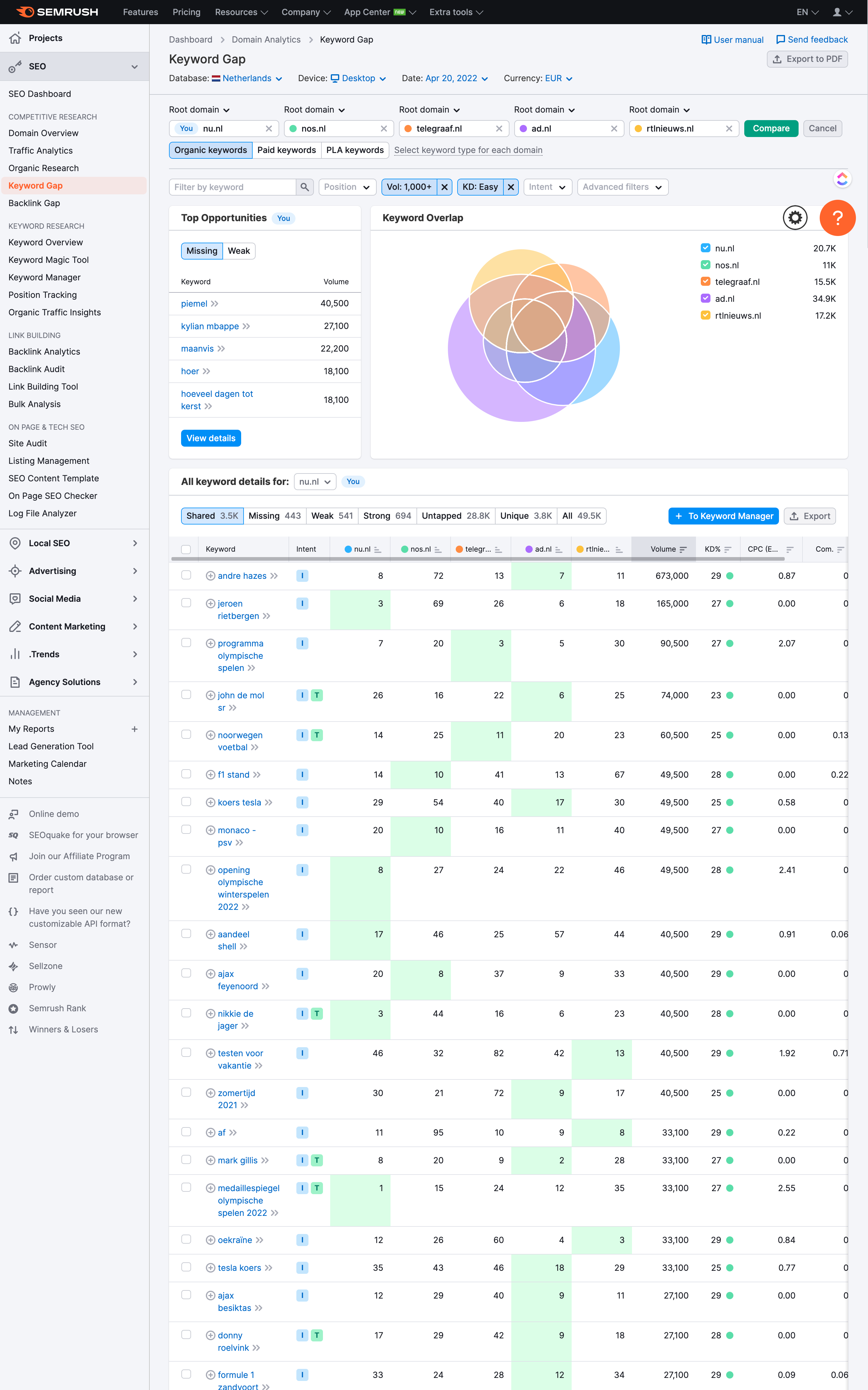Open the Database Netherlands dropdown
The image size is (868, 1390).
click(x=247, y=78)
